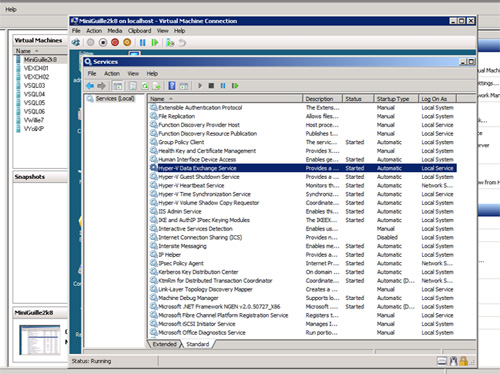
Task: Sort by the Startup Type column header
Action: pyautogui.click(x=396, y=99)
